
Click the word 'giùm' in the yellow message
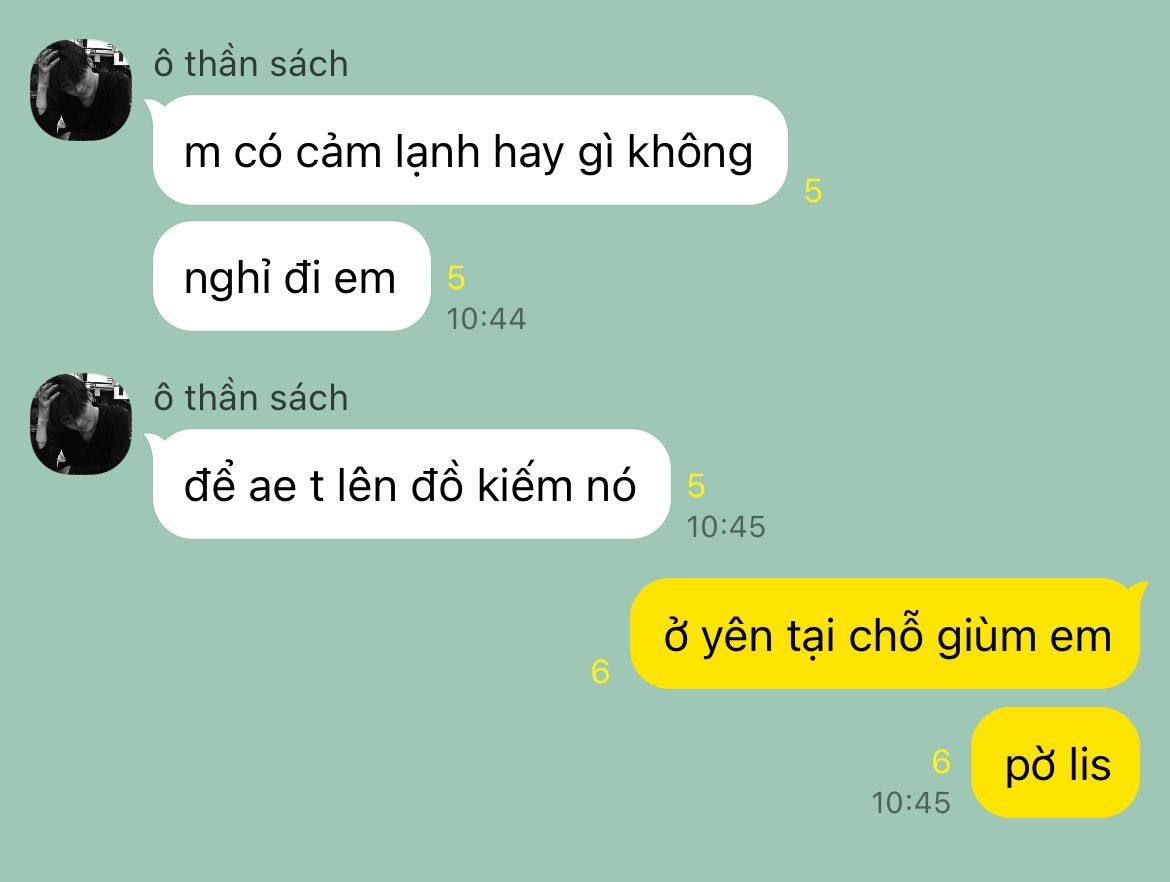tap(986, 637)
